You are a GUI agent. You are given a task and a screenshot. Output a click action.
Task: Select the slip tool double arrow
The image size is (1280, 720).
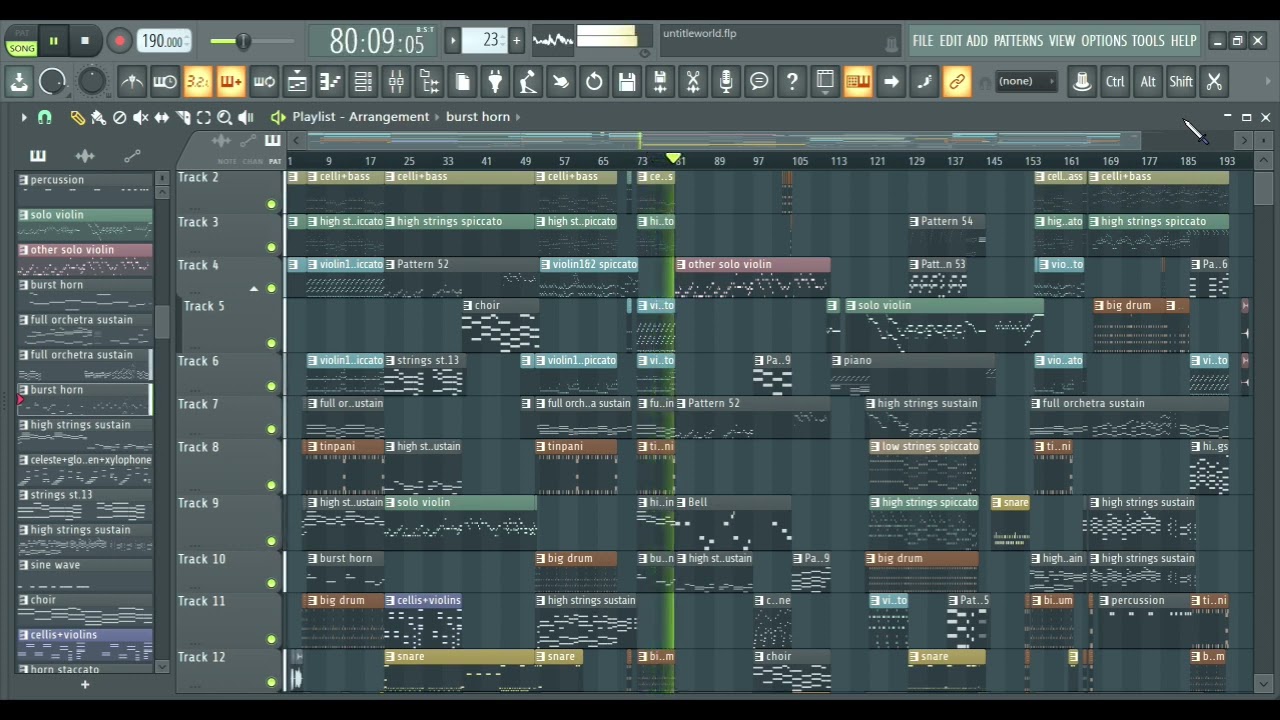(x=161, y=117)
